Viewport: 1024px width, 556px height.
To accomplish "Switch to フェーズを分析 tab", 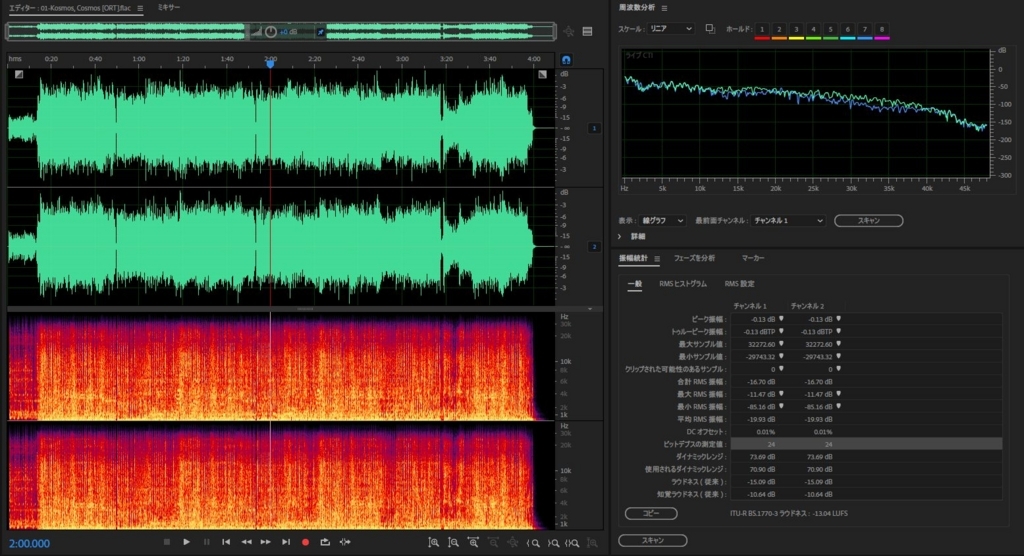I will (x=694, y=259).
